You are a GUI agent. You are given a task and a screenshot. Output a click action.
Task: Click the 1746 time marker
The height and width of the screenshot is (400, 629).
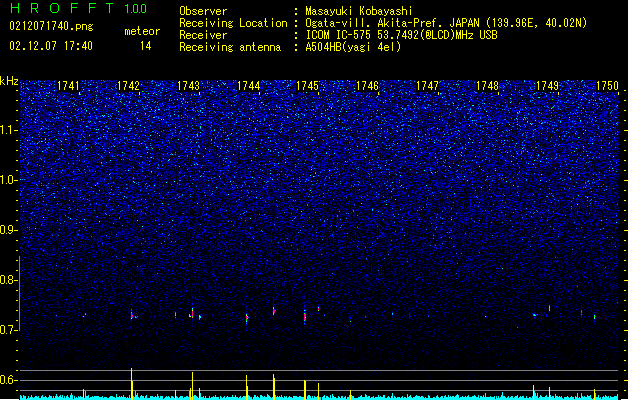367,86
